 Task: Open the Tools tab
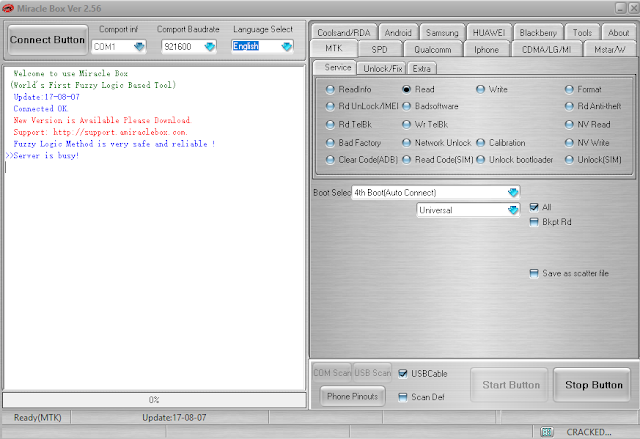click(582, 33)
